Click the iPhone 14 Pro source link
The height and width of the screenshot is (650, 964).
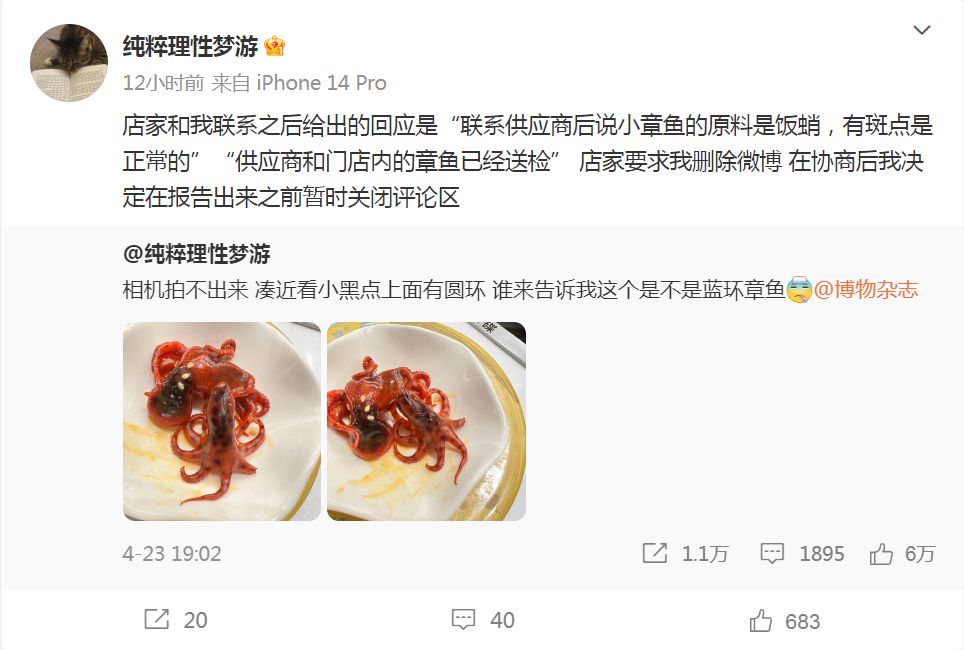(x=321, y=83)
